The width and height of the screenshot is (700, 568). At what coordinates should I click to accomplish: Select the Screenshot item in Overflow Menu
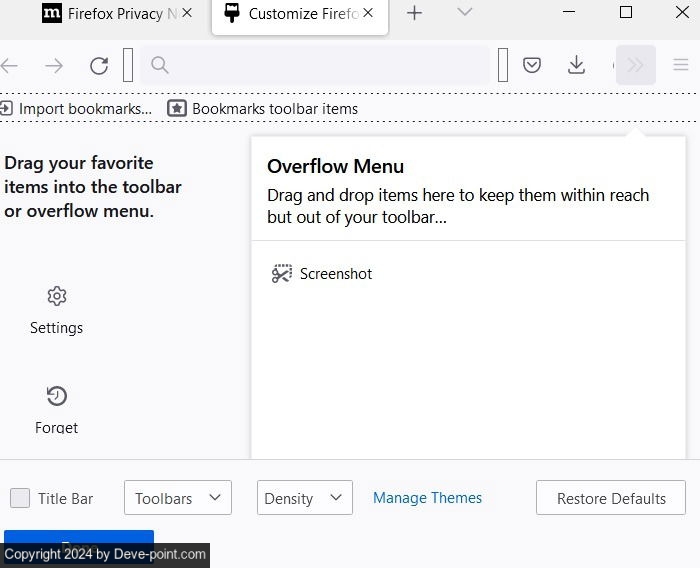point(322,274)
